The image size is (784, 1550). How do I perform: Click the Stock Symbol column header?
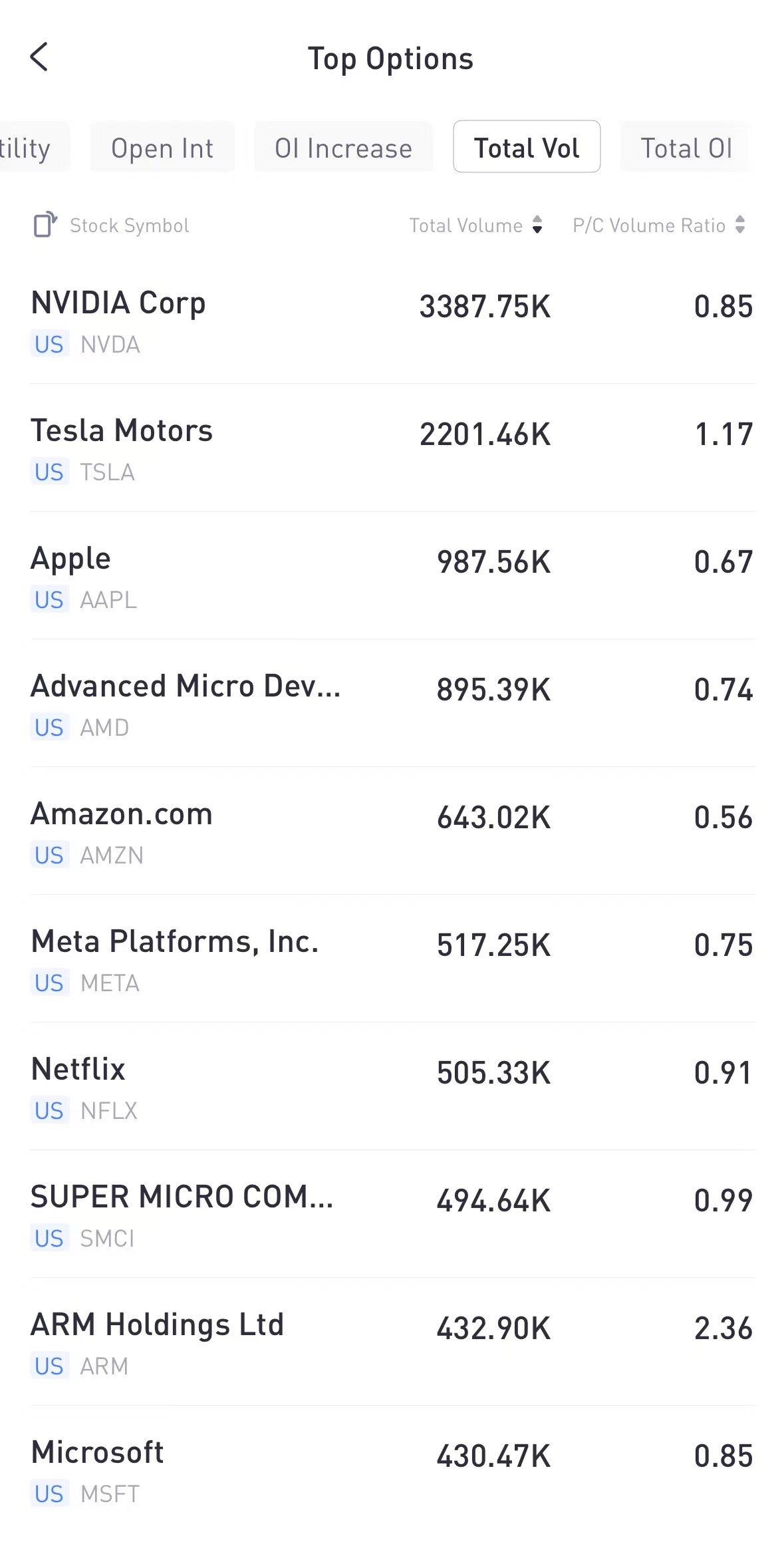pos(130,226)
